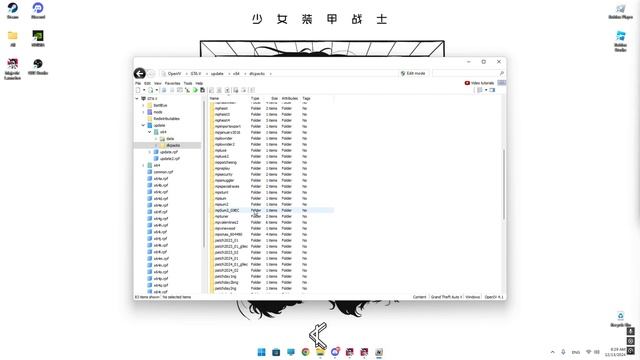Open the view options dropdown arrow

click(486, 90)
